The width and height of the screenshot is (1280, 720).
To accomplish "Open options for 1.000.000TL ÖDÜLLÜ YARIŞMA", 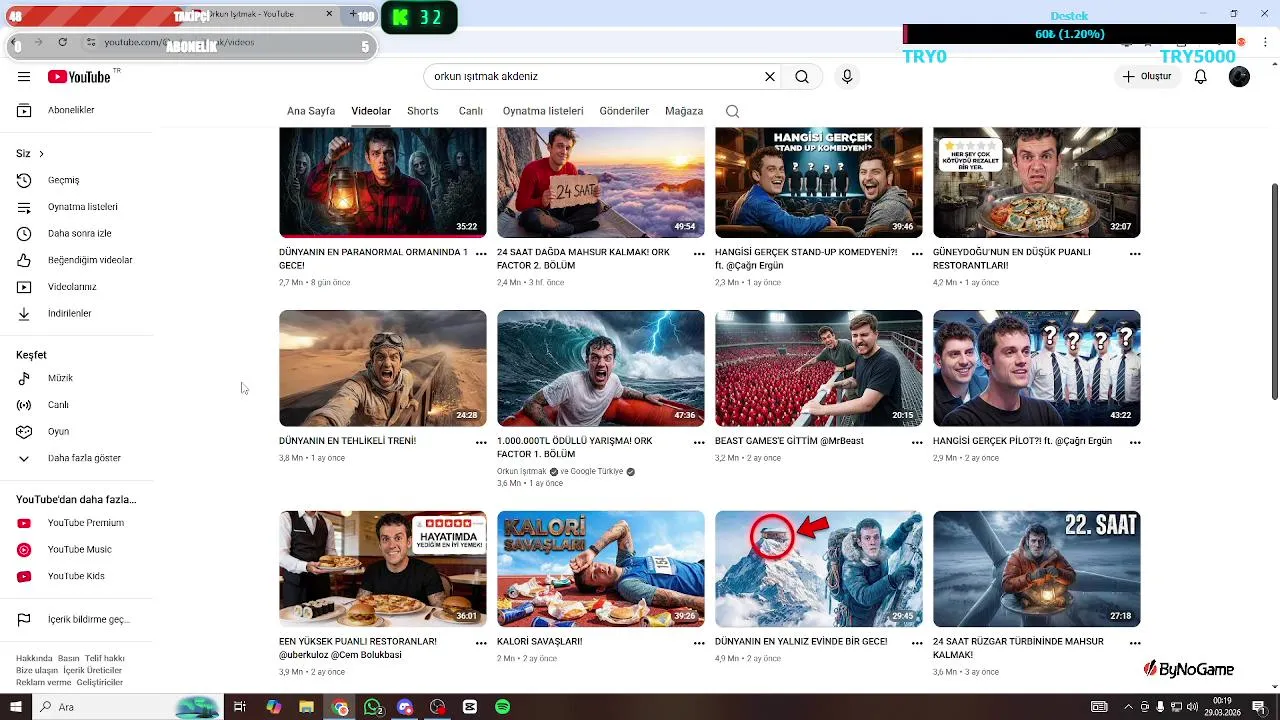I will tap(699, 442).
